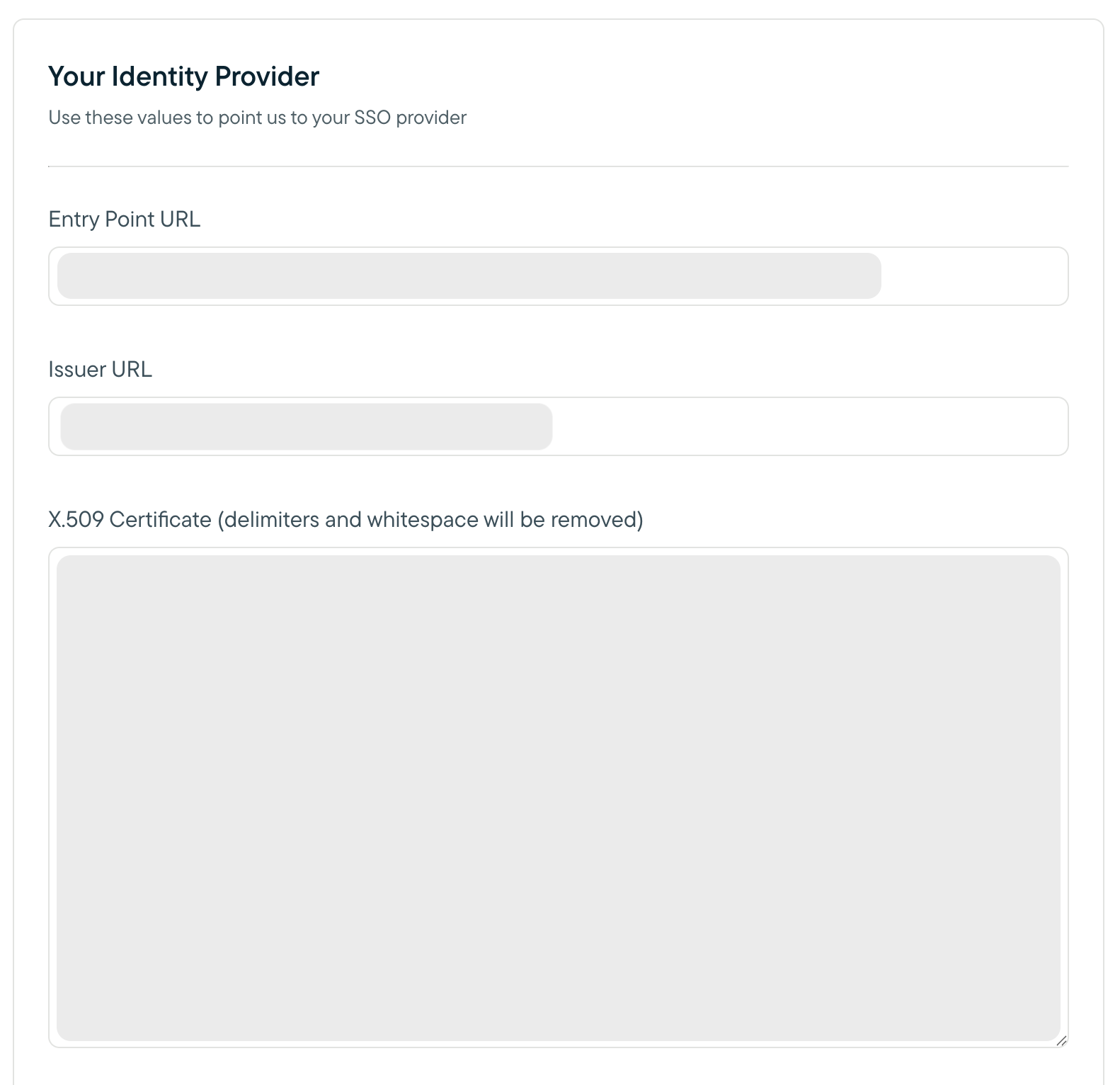The width and height of the screenshot is (1120, 1085).
Task: Click empty space right of Issuer URL value
Action: pos(807,426)
